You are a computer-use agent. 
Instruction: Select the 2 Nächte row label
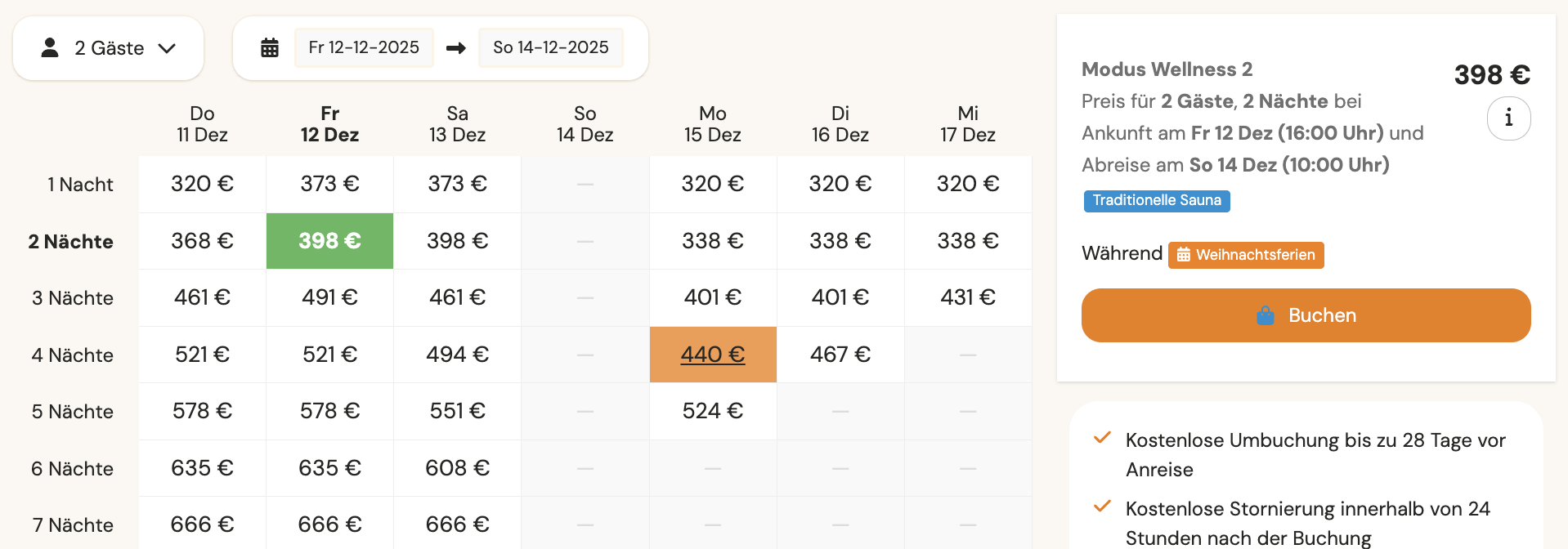pos(71,242)
